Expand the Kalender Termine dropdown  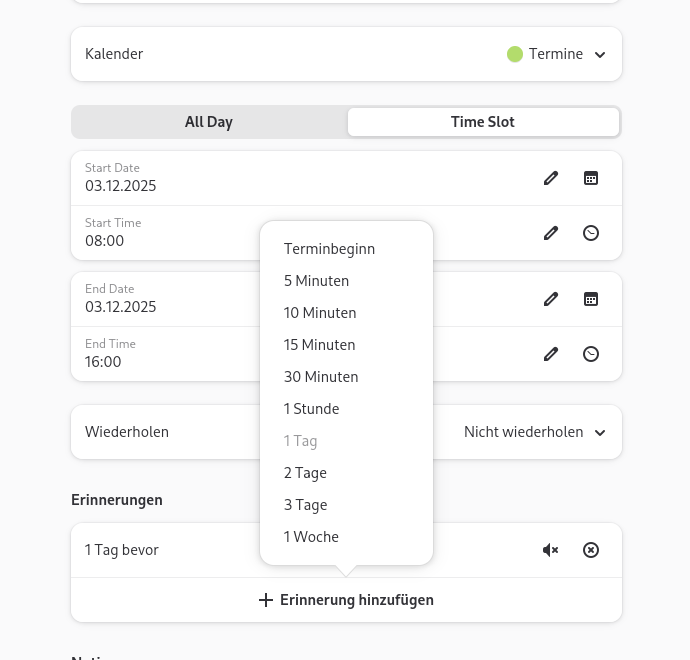[x=600, y=55]
